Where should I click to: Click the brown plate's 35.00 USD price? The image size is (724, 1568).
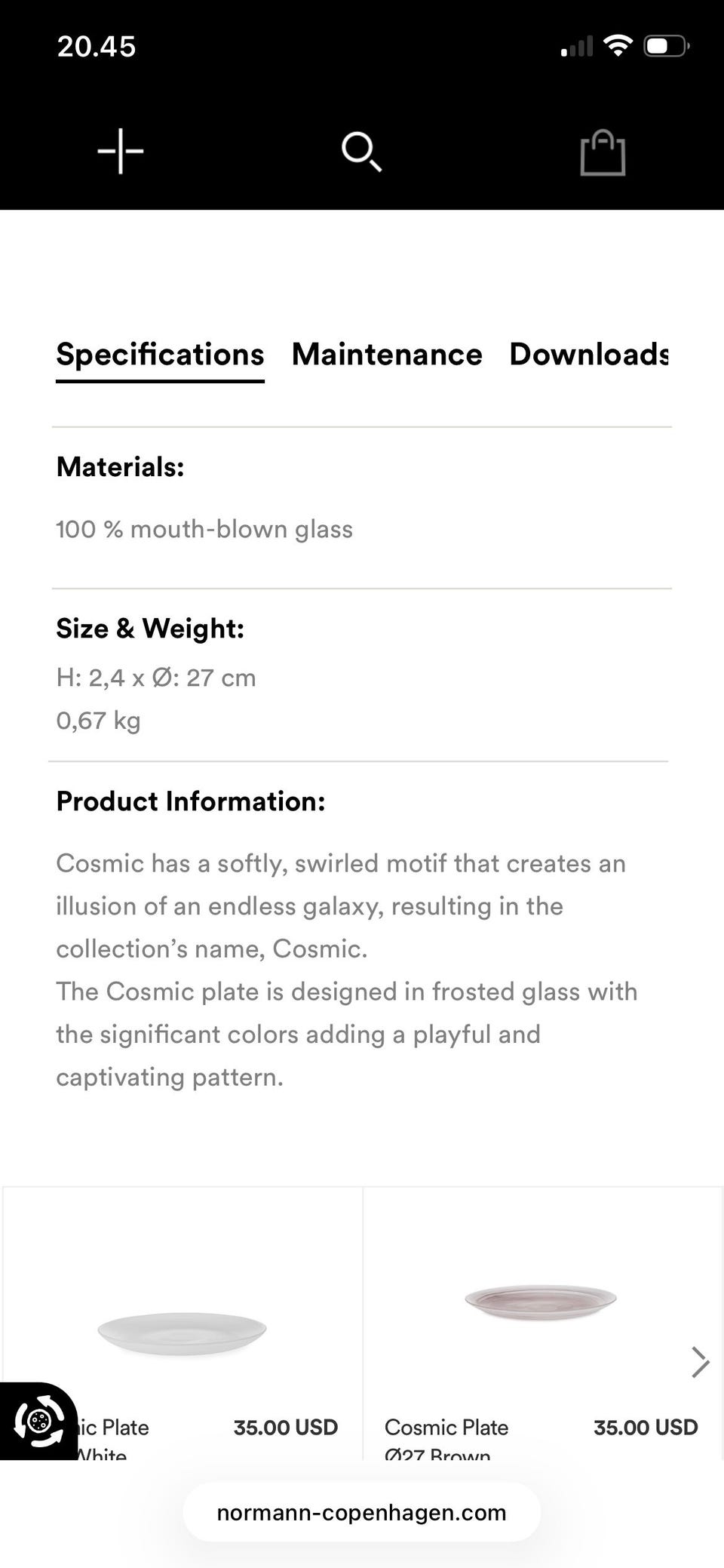point(645,1428)
